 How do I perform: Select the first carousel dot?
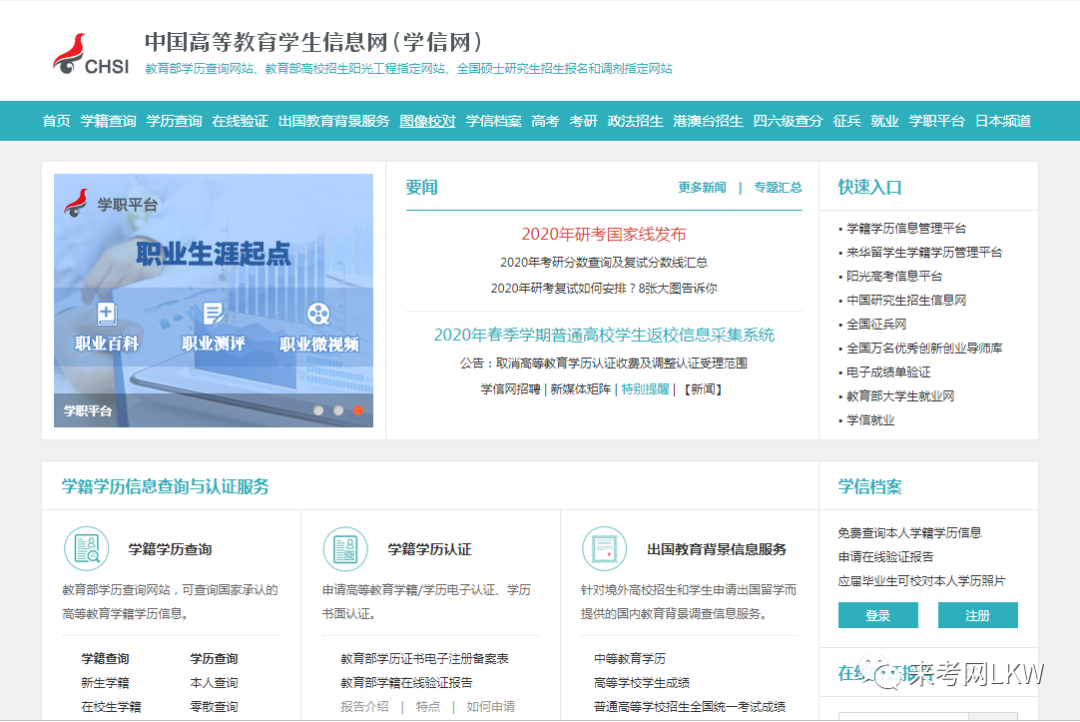click(x=318, y=411)
